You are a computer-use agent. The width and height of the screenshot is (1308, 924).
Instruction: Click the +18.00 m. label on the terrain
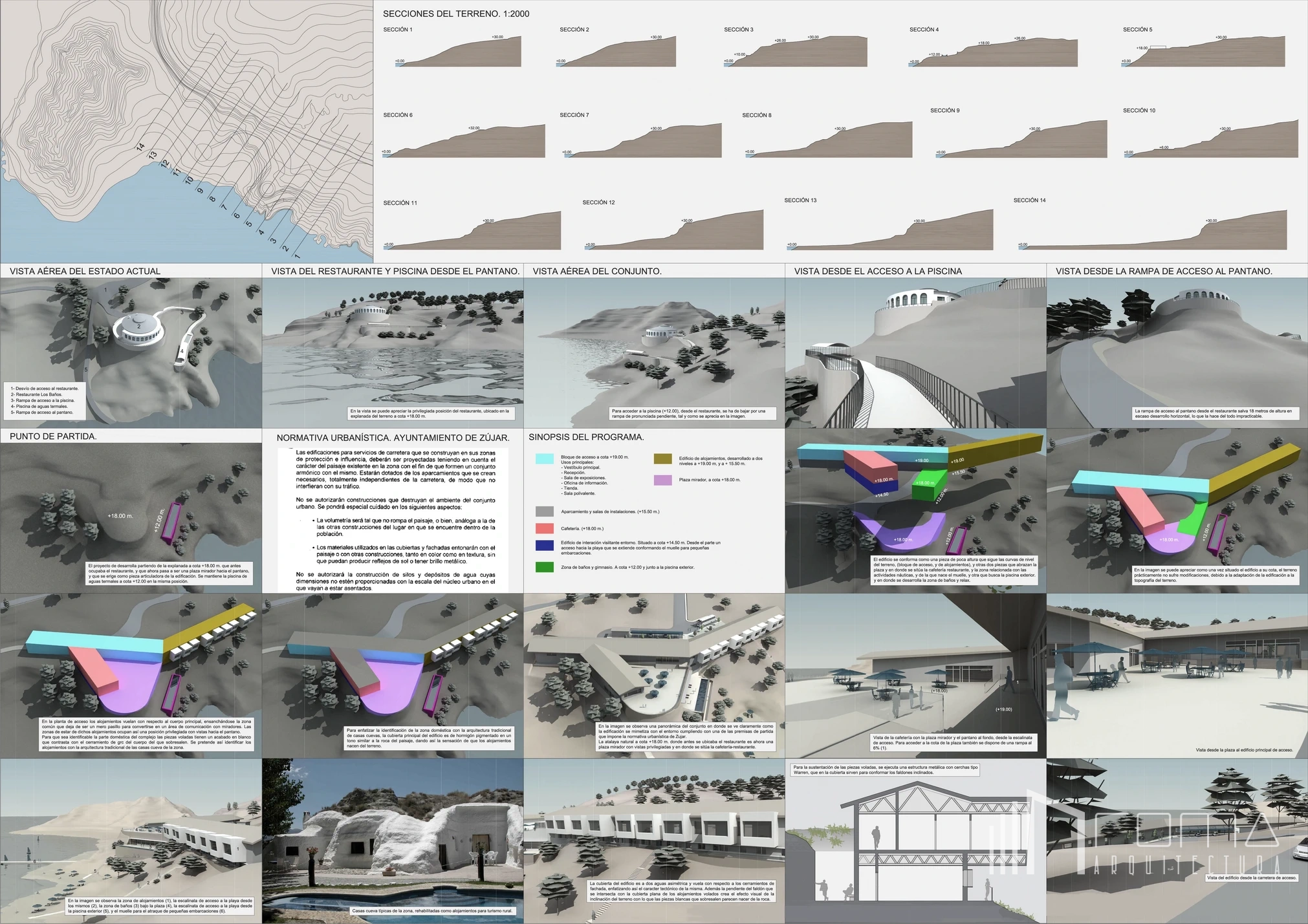click(120, 516)
